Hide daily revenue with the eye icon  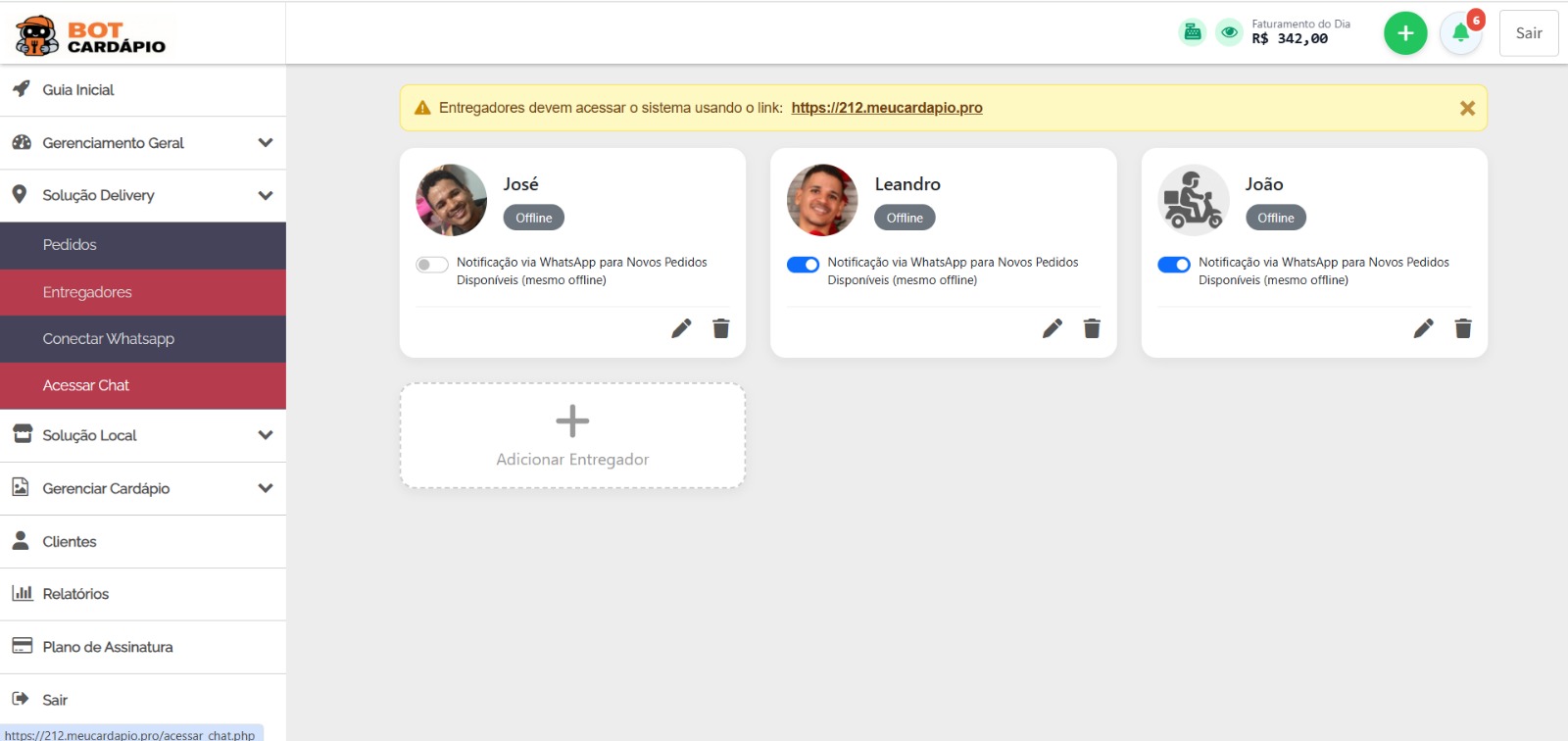[x=1229, y=32]
